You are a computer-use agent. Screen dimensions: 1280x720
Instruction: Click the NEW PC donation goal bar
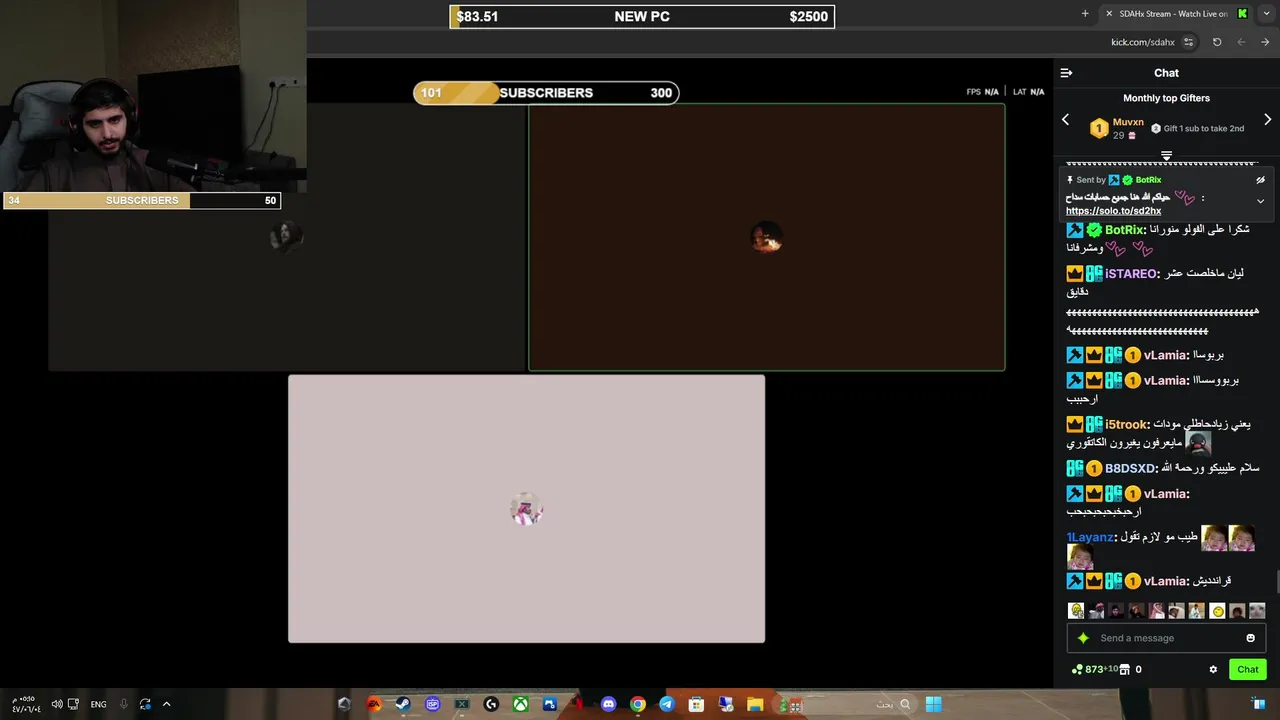pos(642,17)
